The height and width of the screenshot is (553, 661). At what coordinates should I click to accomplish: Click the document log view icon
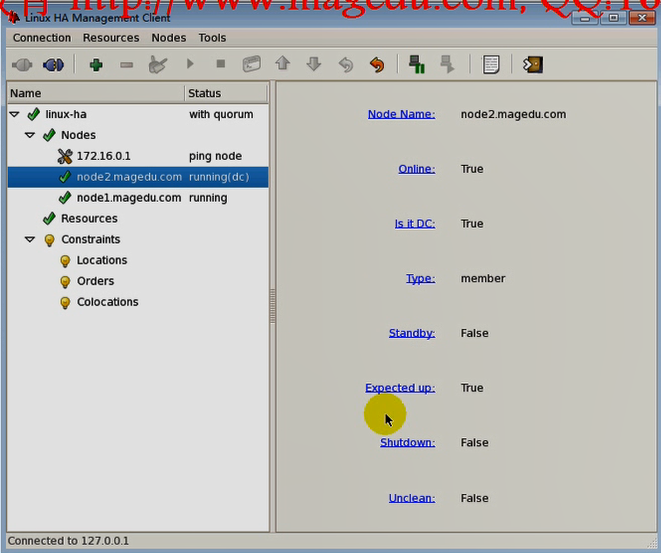pyautogui.click(x=491, y=65)
